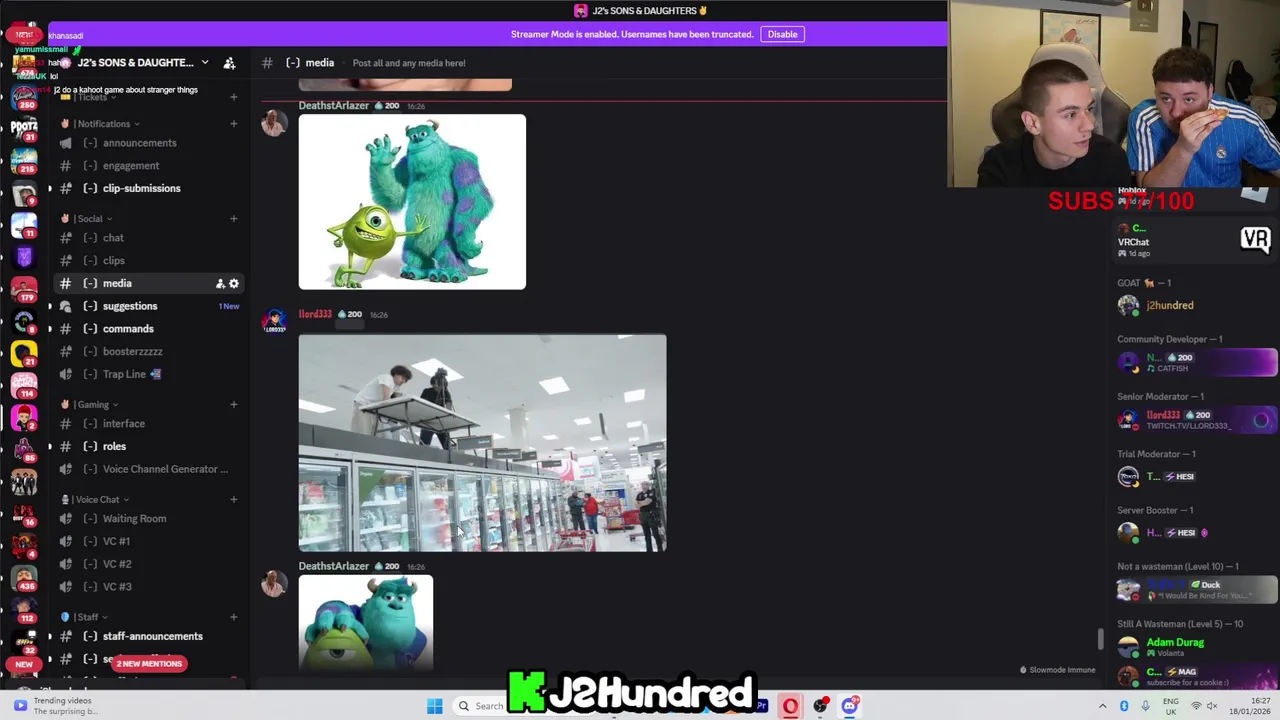Screen dimensions: 1280x720
Task: Add a channel to Gaming category
Action: point(234,405)
